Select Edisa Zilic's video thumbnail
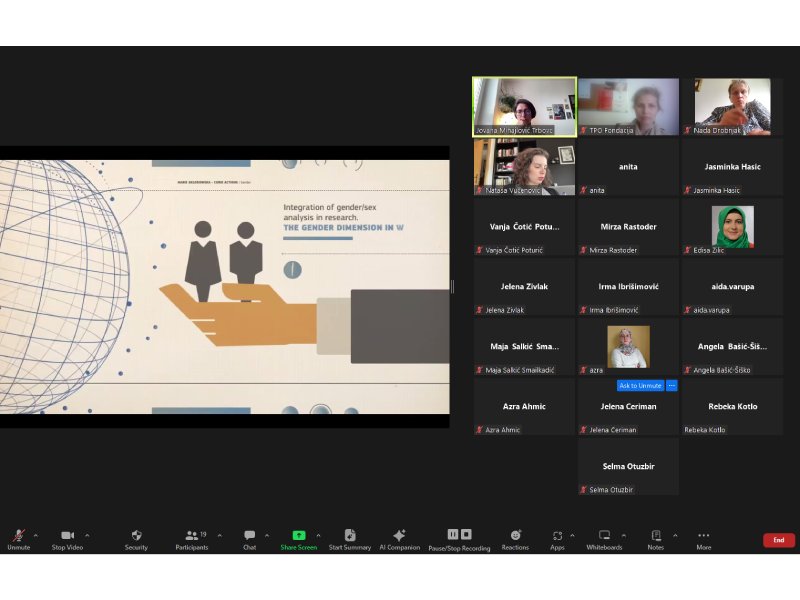The image size is (800, 600). pos(732,227)
